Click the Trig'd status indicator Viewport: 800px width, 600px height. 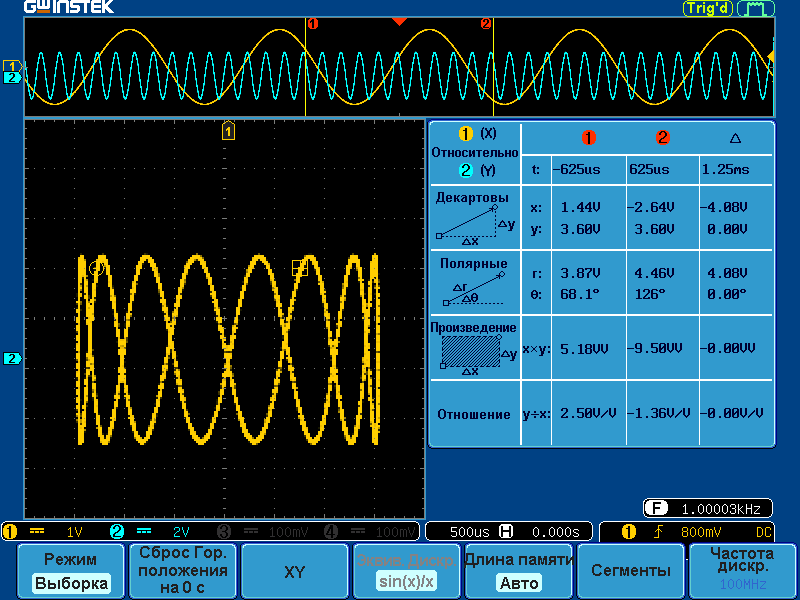[x=707, y=9]
